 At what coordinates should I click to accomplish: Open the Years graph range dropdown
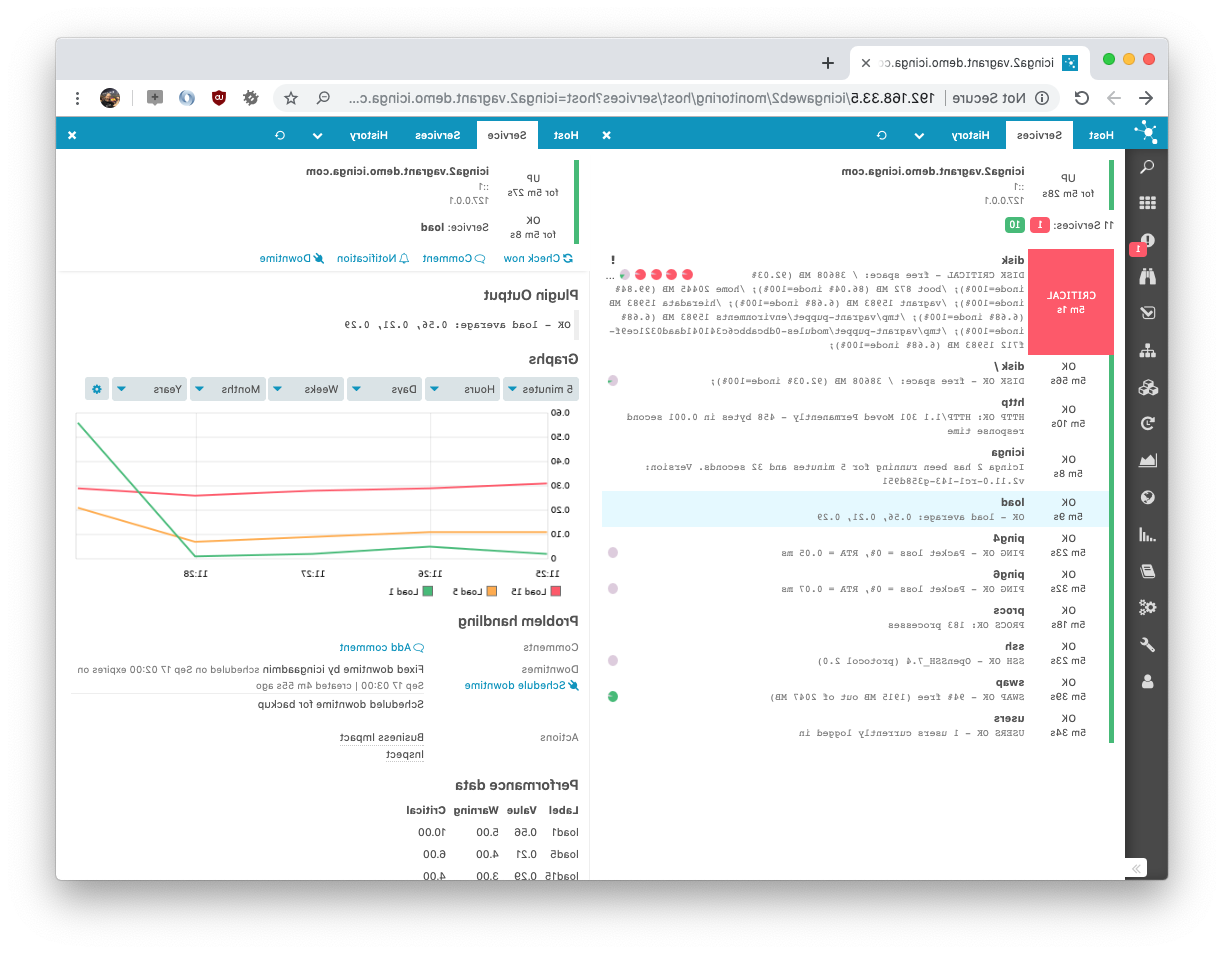tap(150, 389)
